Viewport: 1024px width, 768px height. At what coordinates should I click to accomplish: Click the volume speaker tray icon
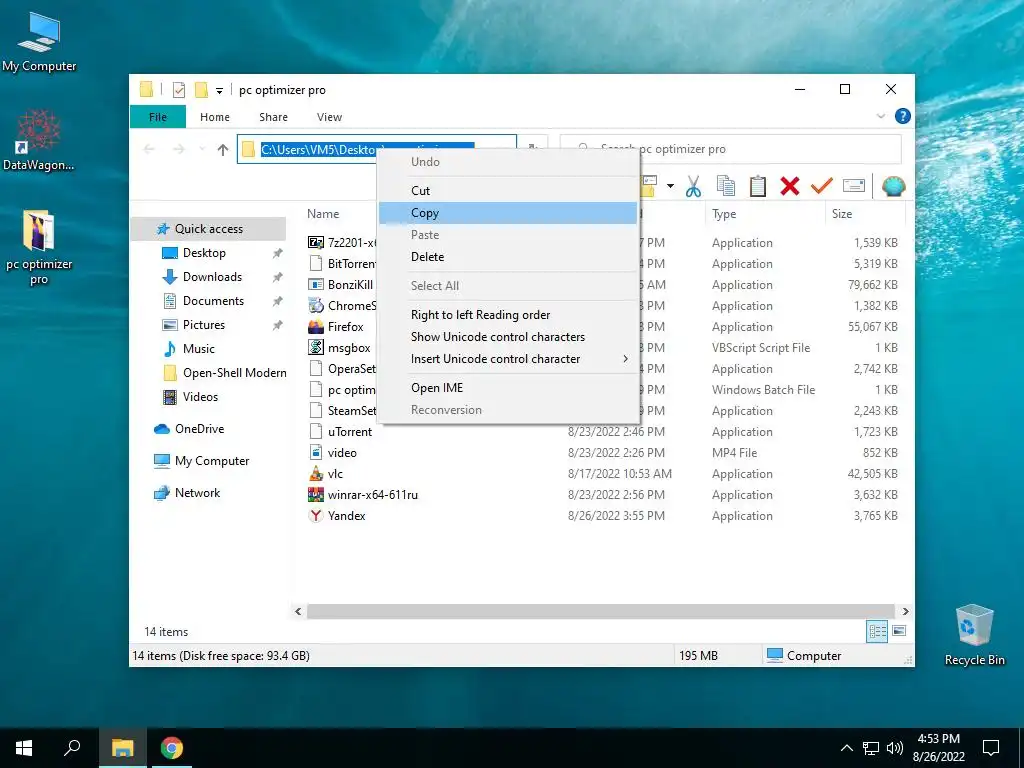coord(894,748)
